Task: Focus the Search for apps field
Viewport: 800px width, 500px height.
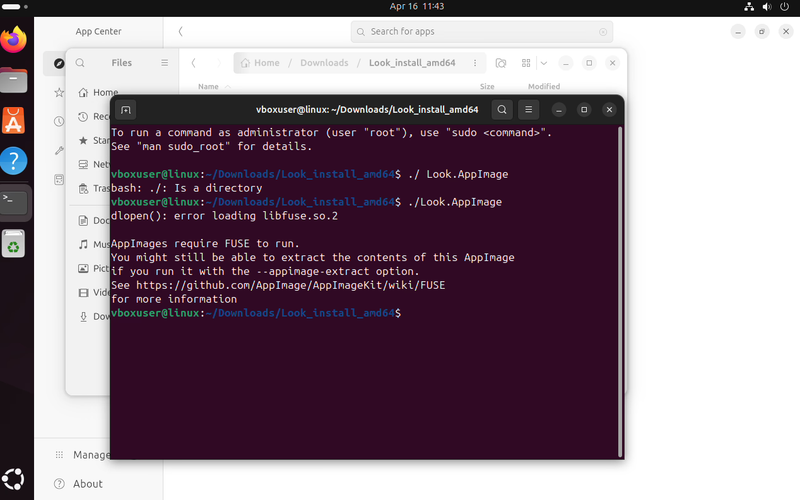Action: [482, 32]
